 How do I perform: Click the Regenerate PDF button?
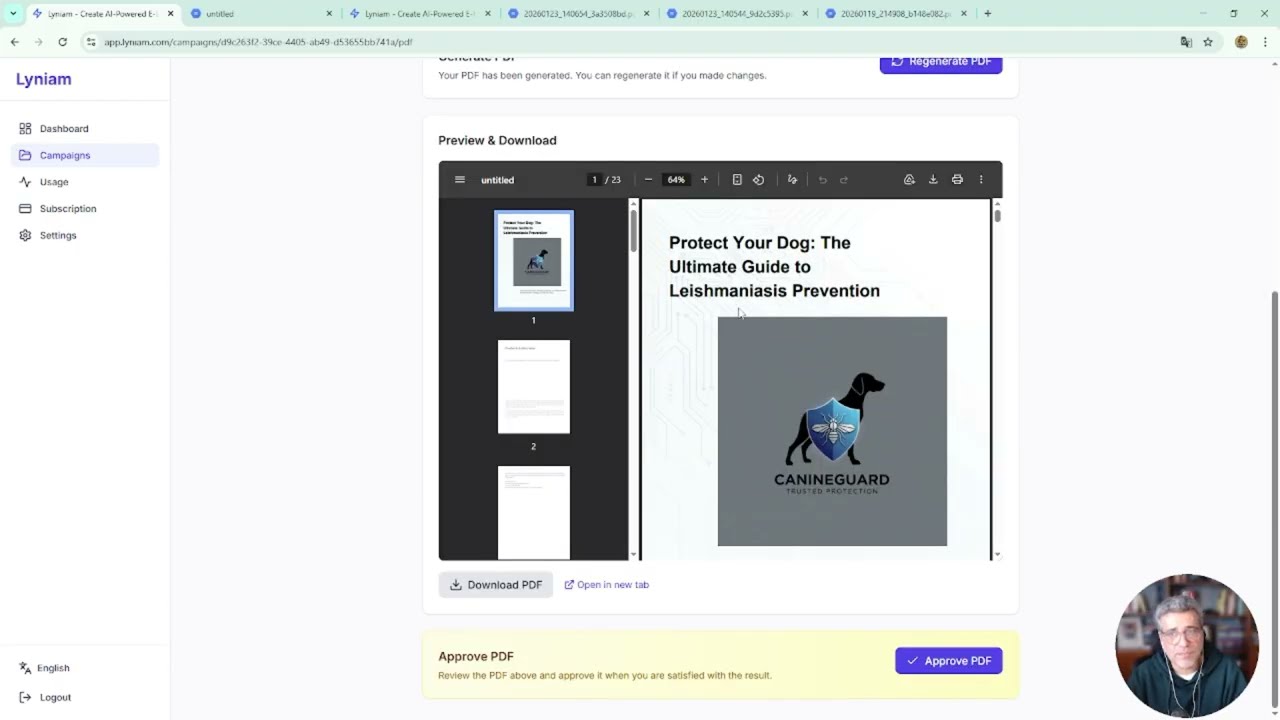pyautogui.click(x=941, y=64)
